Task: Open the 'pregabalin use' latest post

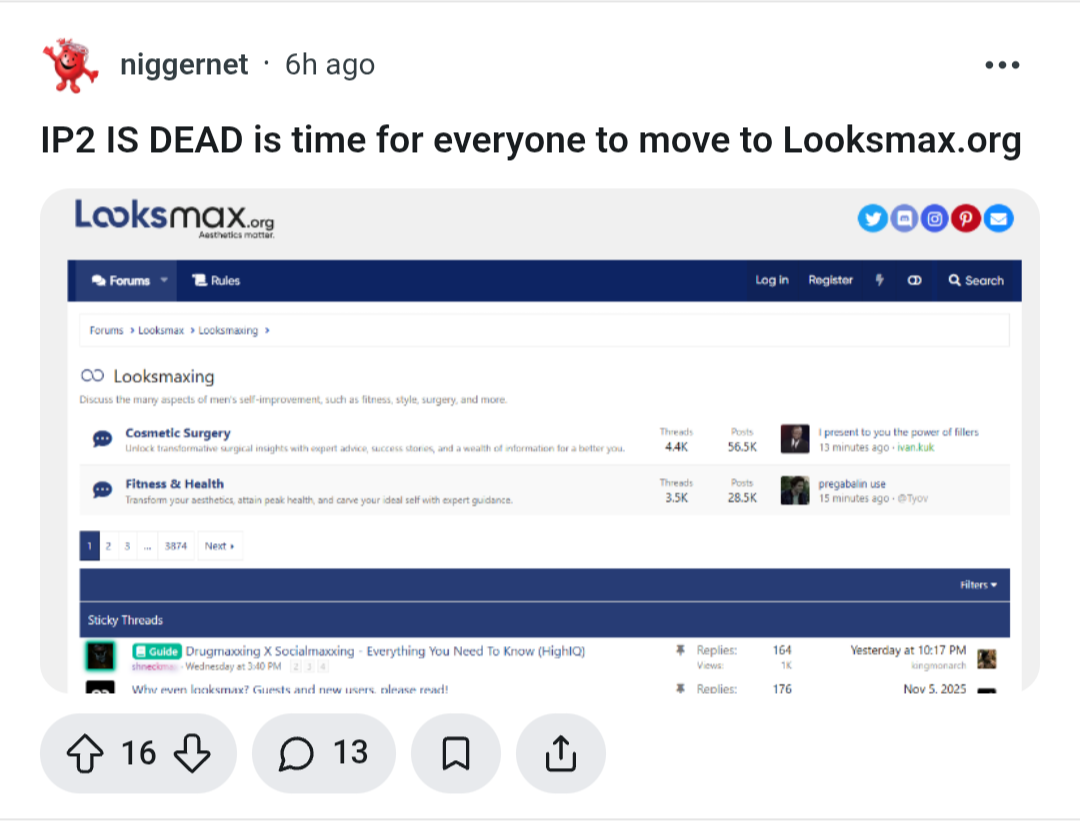Action: tap(851, 483)
